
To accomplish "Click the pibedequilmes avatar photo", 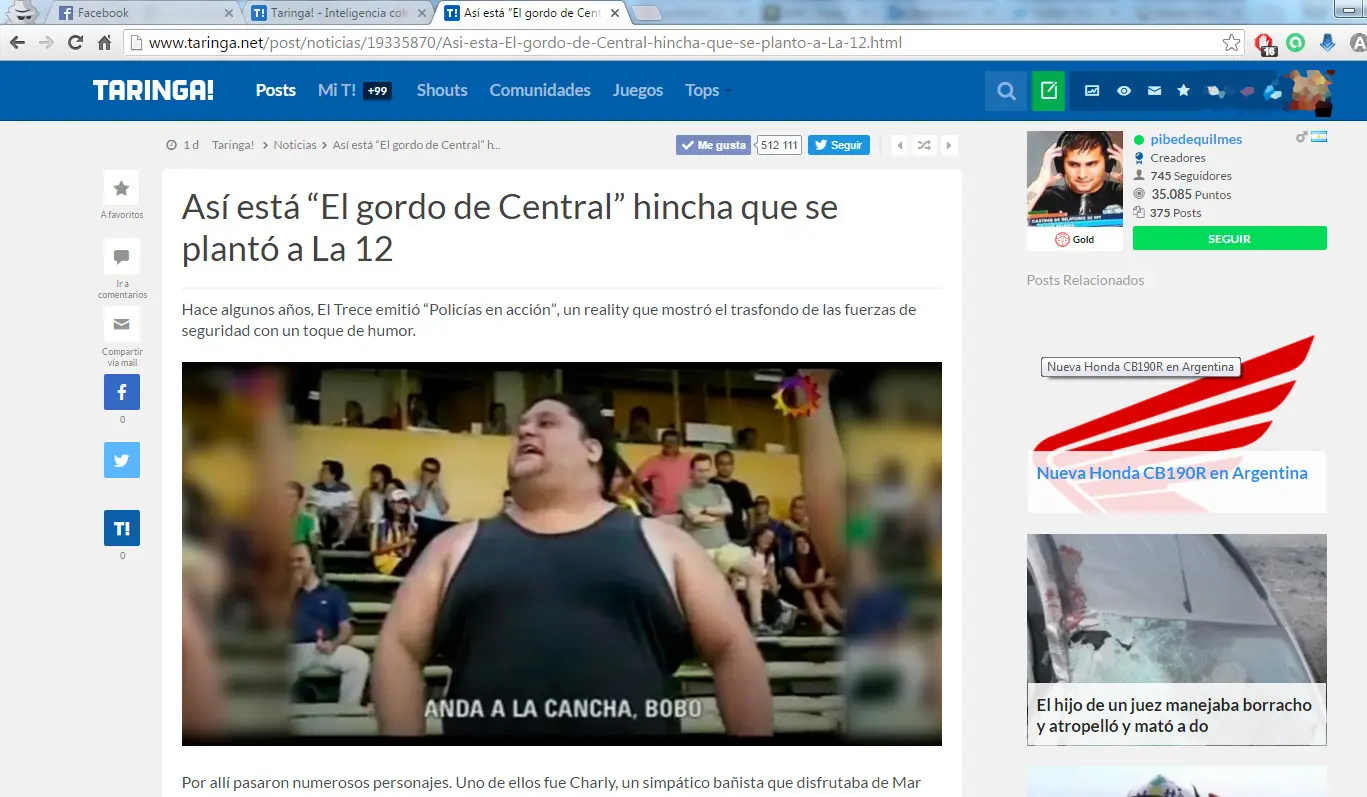I will click(x=1075, y=179).
